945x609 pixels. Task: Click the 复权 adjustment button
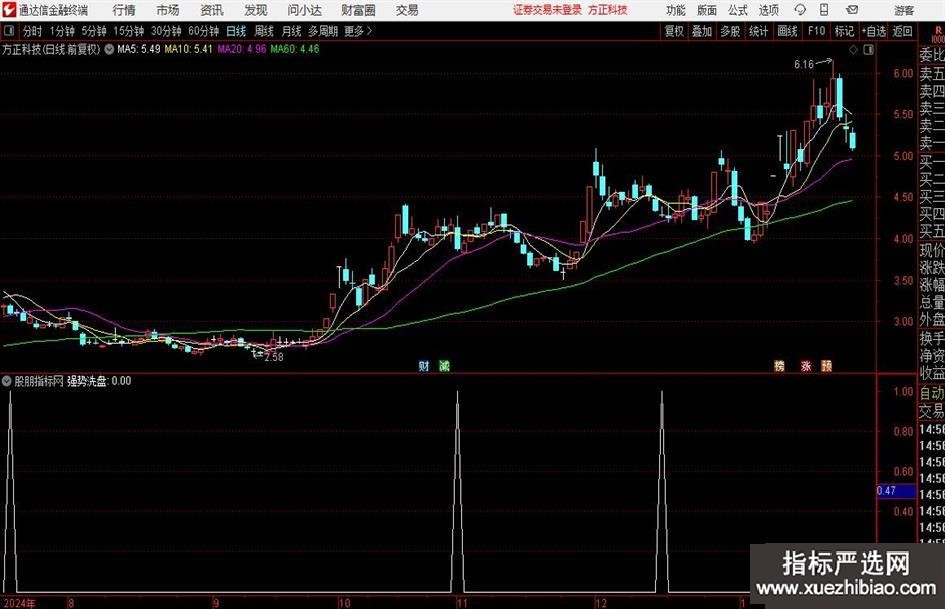click(x=674, y=31)
